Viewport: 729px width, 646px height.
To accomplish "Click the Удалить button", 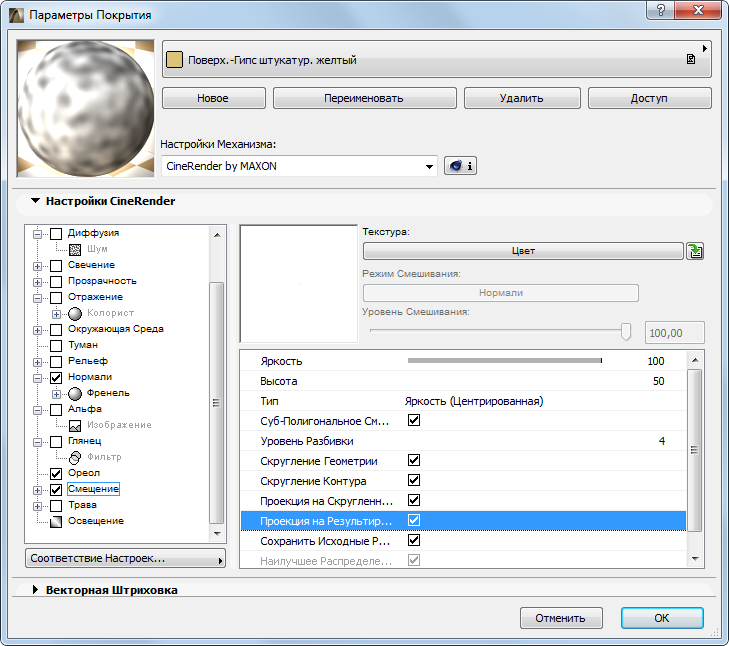I will click(x=522, y=98).
